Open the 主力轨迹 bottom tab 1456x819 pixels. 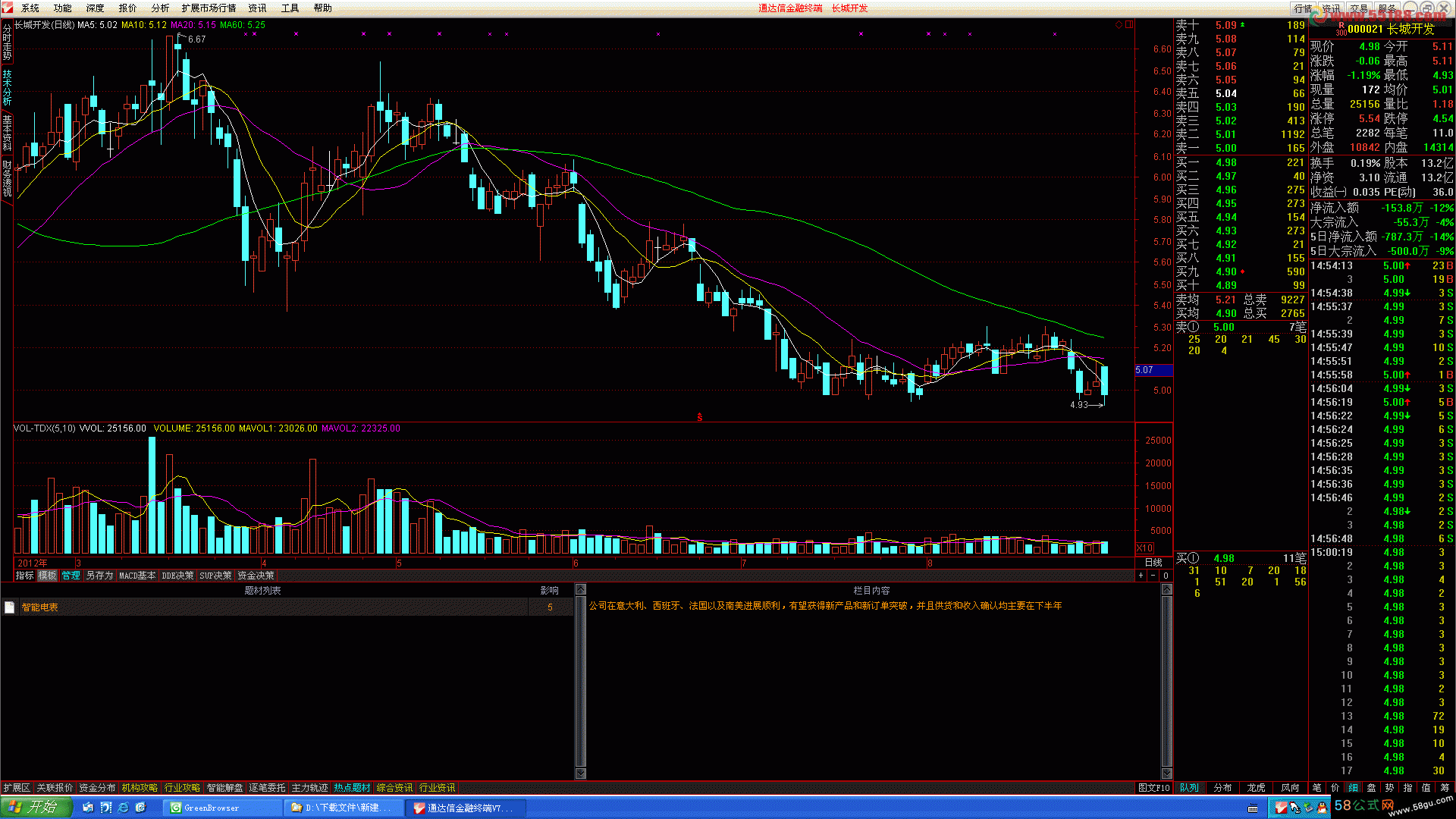pyautogui.click(x=309, y=788)
